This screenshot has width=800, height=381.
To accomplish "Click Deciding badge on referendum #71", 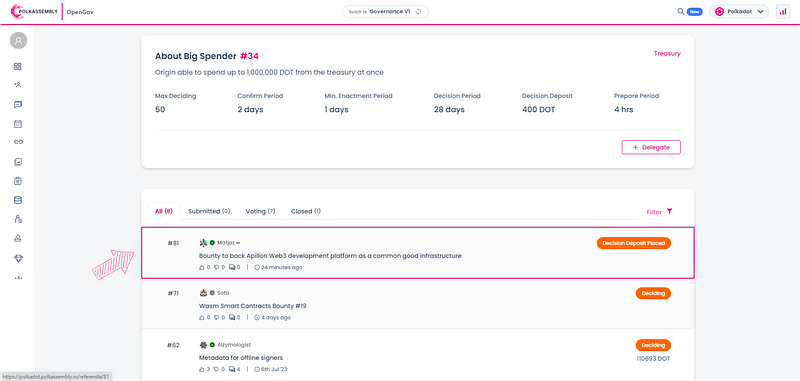I will coord(653,293).
